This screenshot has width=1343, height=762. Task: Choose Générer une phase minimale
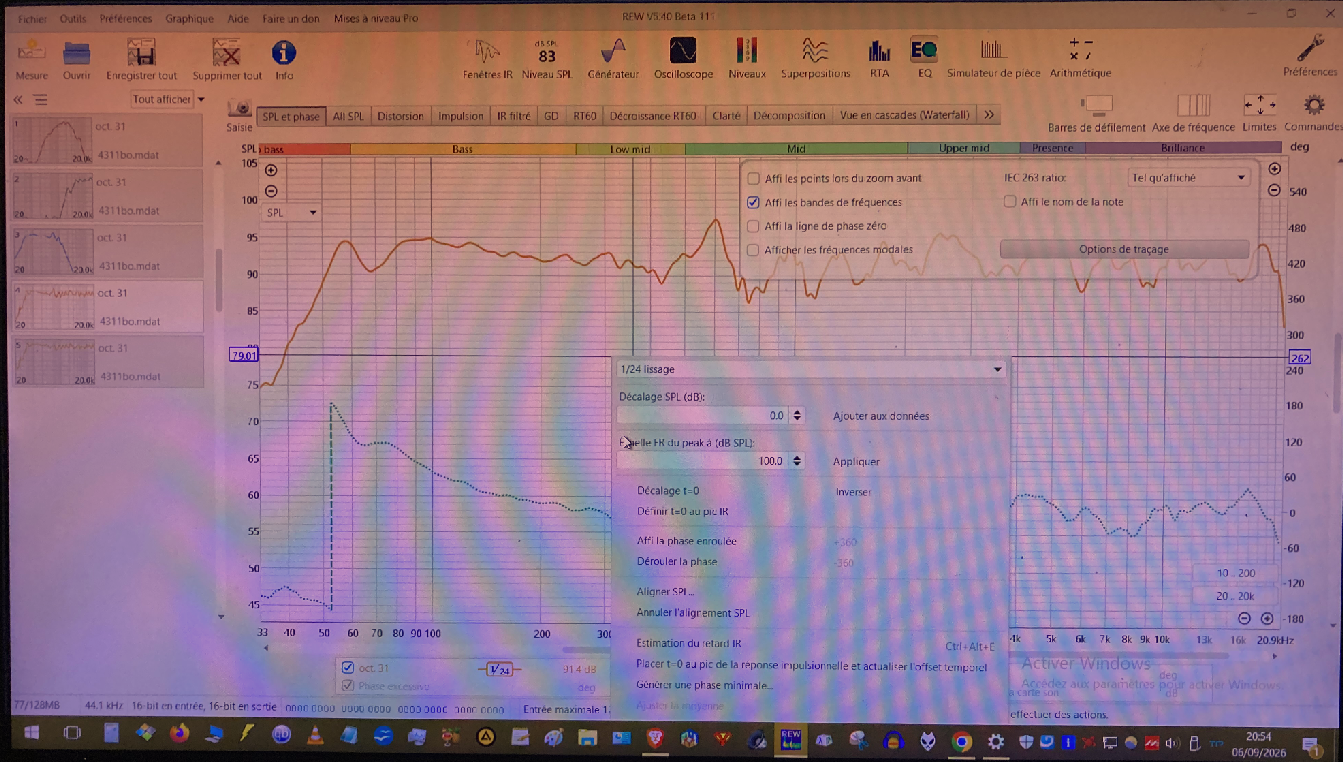point(704,685)
